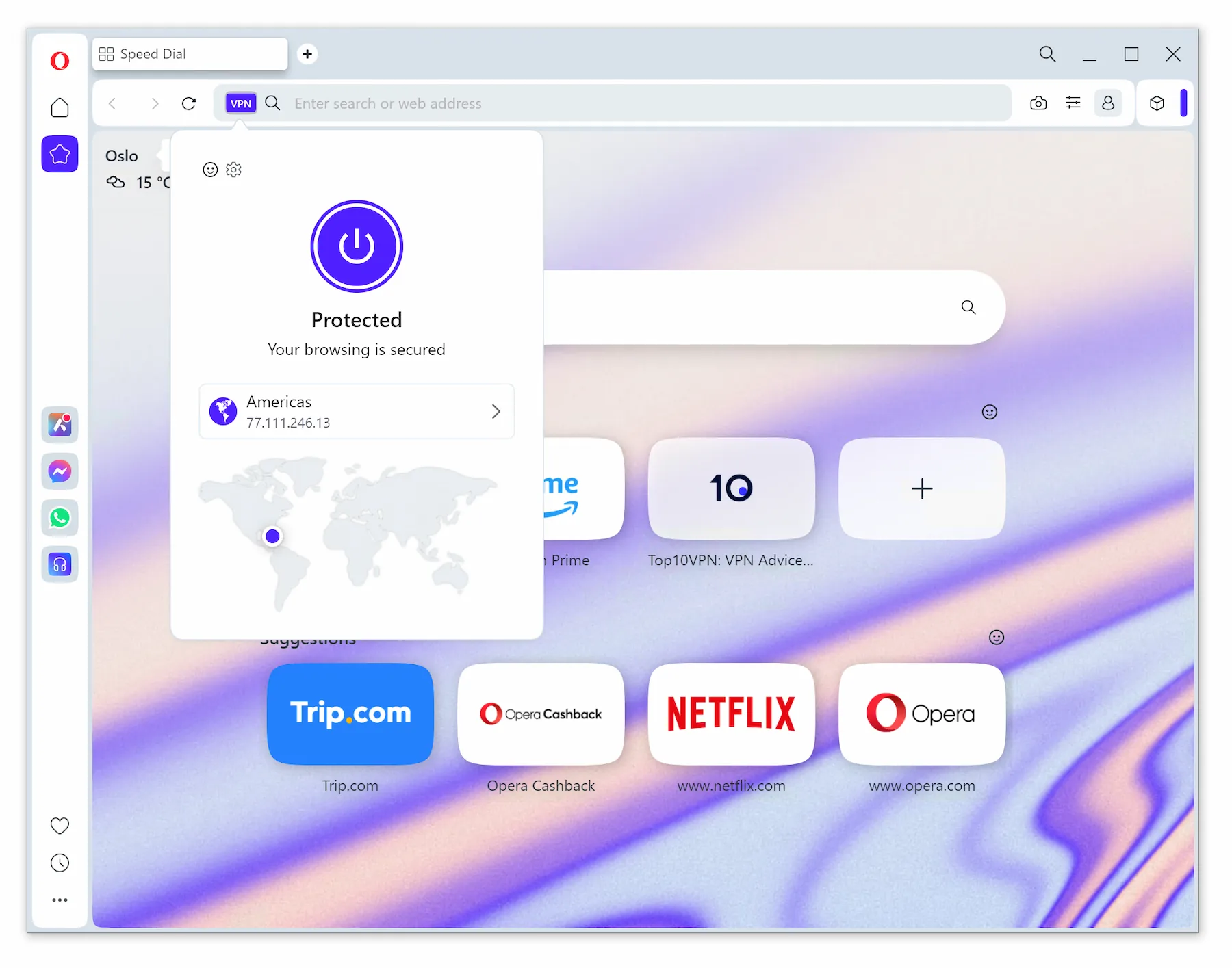Click smiley feedback icon above suggestions
The image size is (1232, 968).
(997, 638)
